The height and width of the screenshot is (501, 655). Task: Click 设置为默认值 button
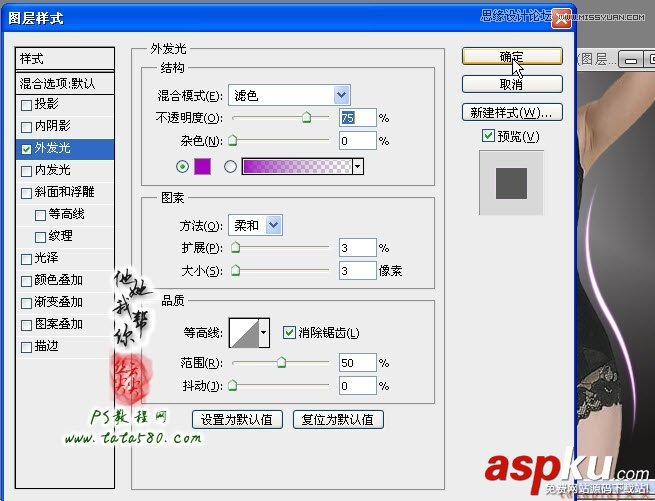tap(237, 419)
